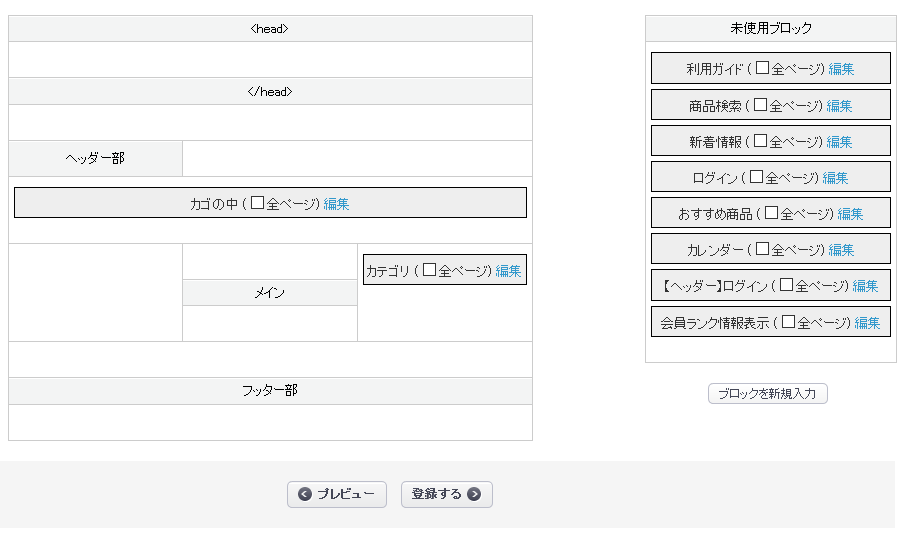Click 編集 link for 商品検索 block
This screenshot has width=911, height=542.
tap(839, 105)
